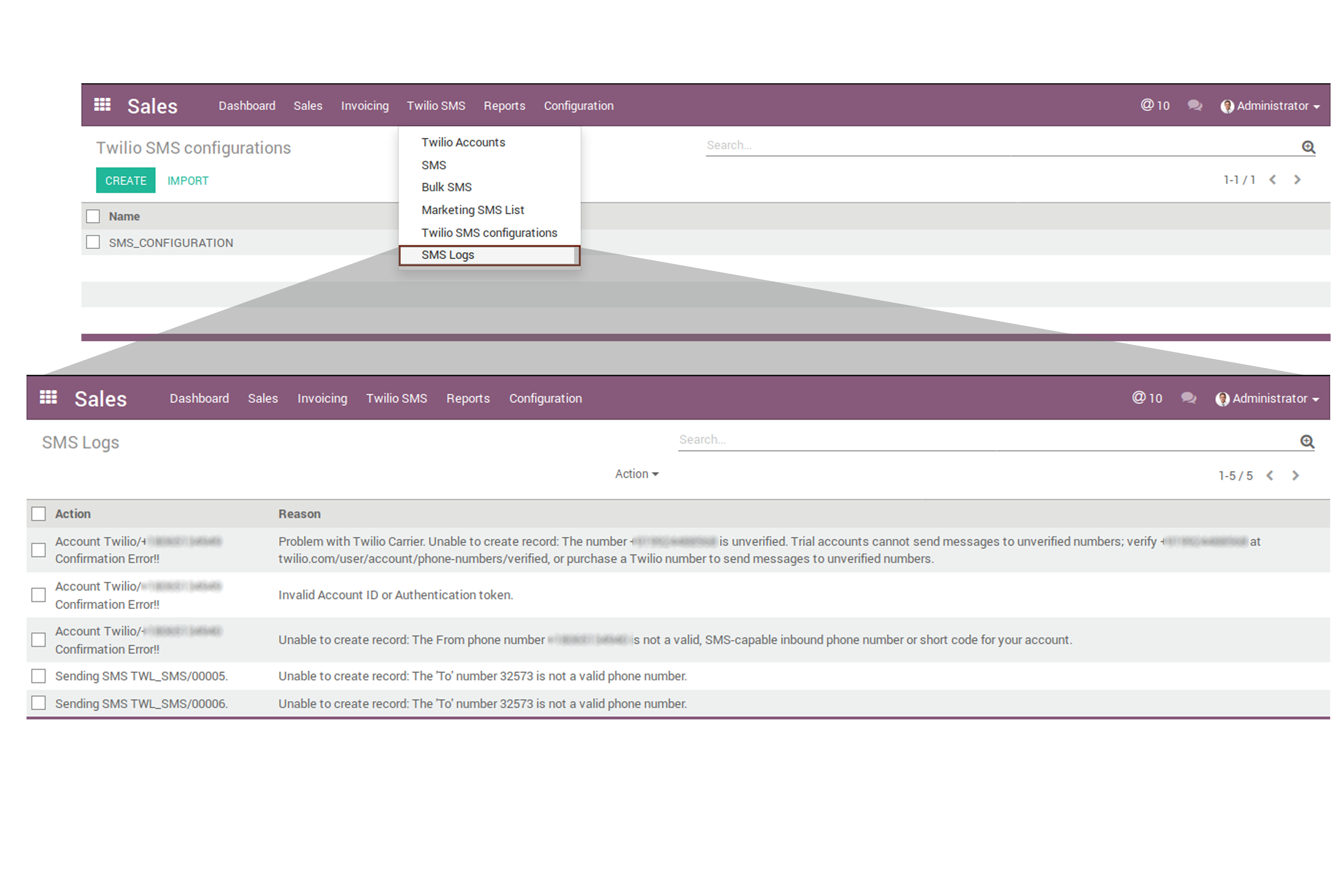Click the chat conversations icon in upper navbar
Screen dimensions: 1344x896
click(x=1195, y=106)
